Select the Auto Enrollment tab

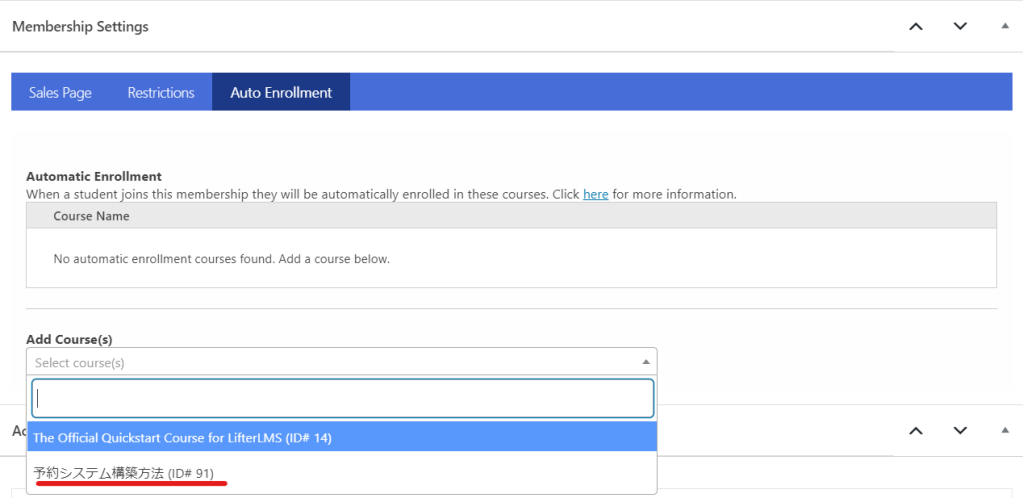pos(281,93)
